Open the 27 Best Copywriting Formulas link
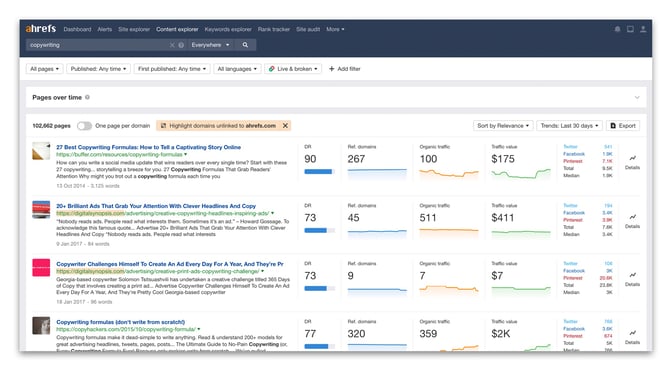 [148, 147]
